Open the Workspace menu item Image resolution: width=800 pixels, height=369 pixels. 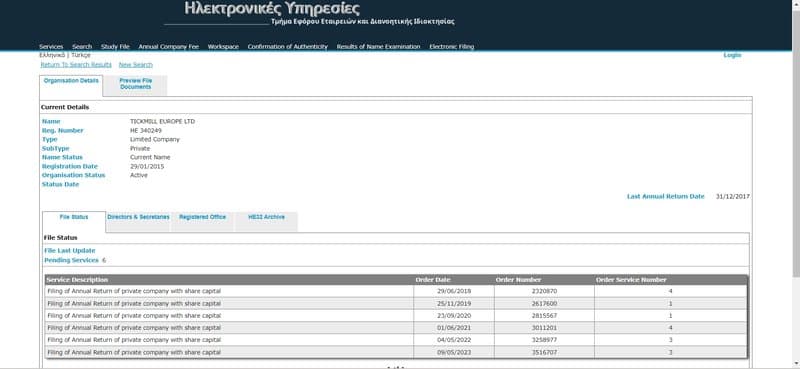click(x=223, y=46)
